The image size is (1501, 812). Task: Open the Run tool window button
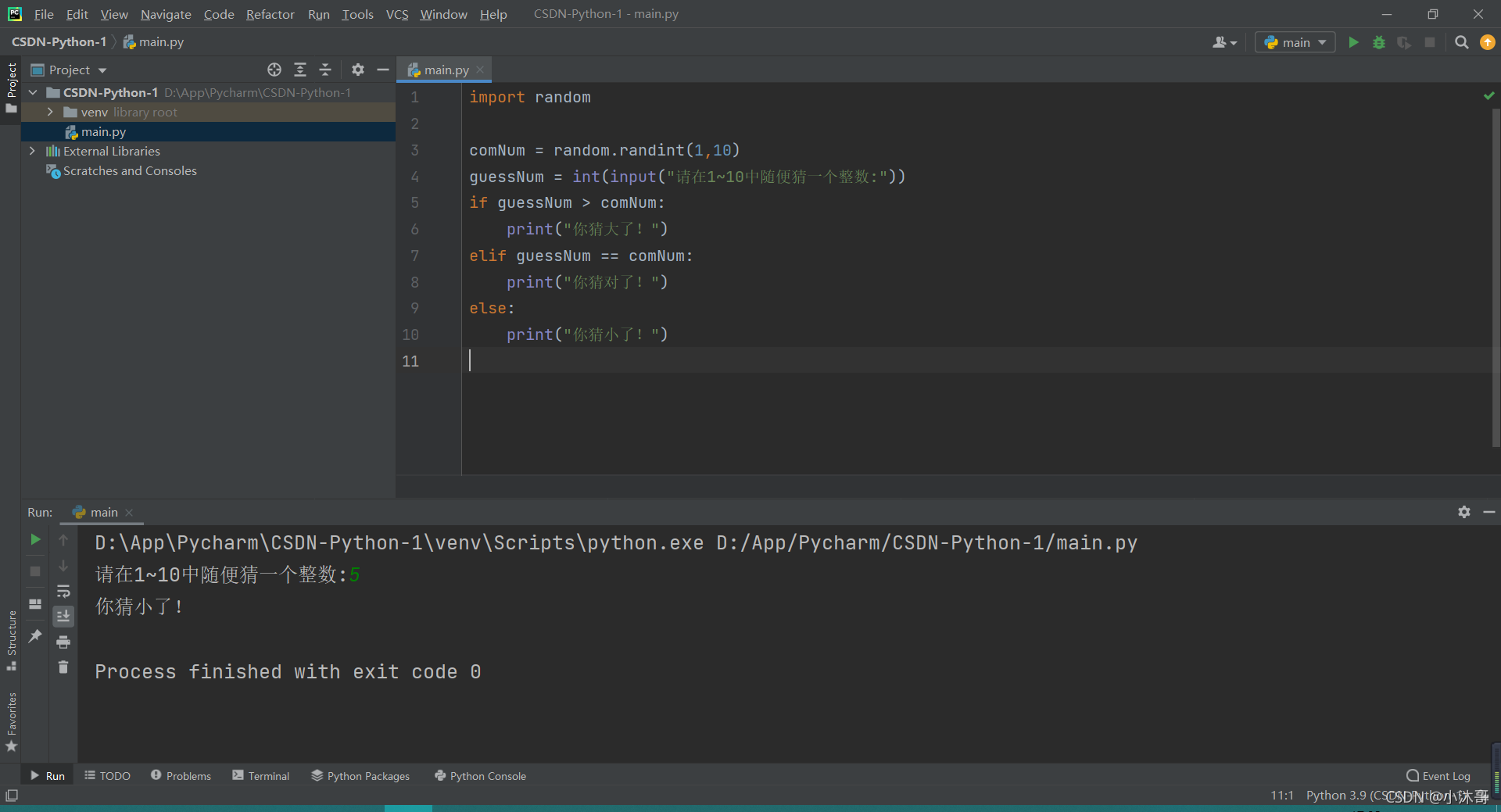pyautogui.click(x=48, y=776)
